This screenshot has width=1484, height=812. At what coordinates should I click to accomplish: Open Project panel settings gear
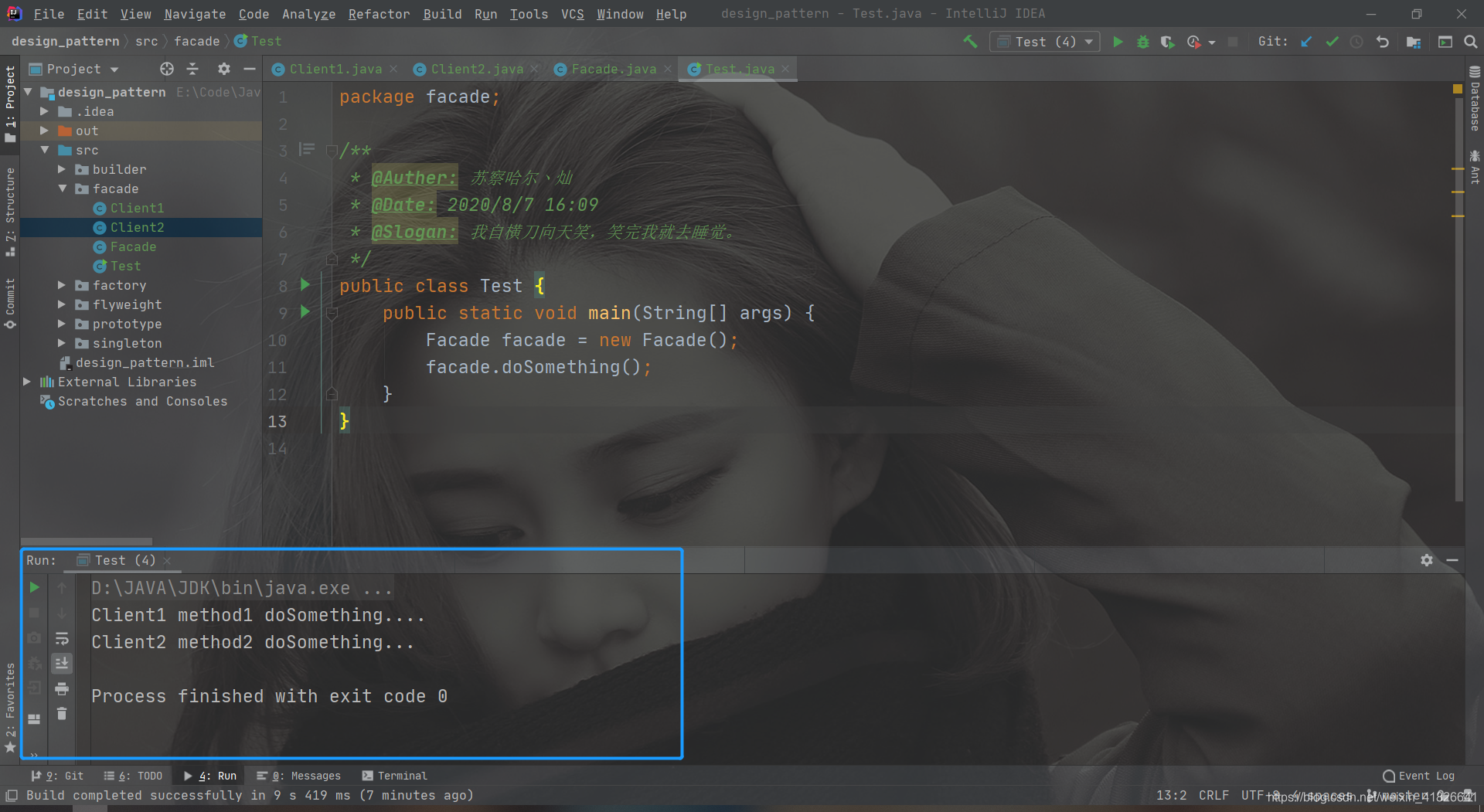[x=223, y=69]
